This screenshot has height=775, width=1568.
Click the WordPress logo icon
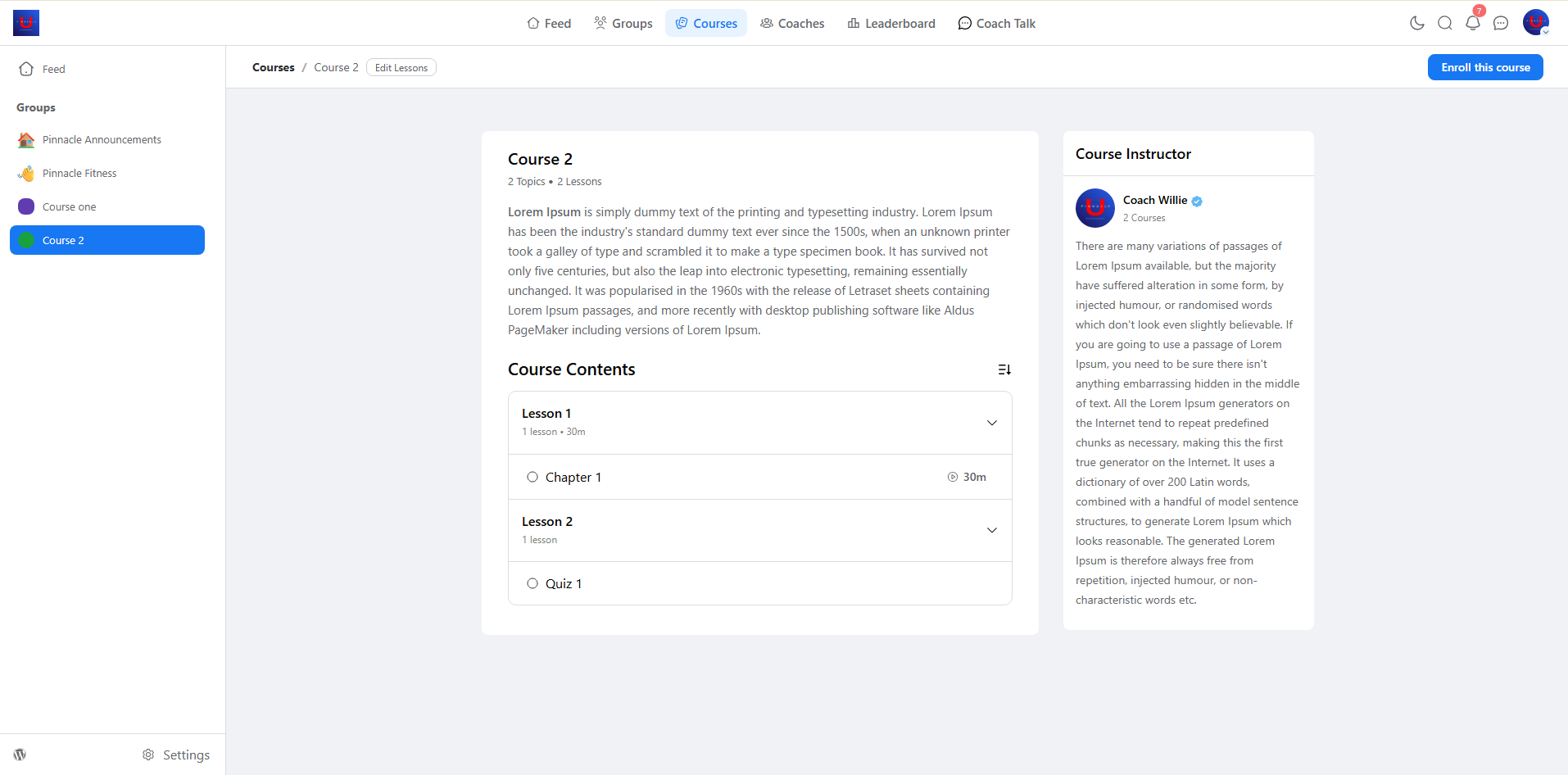coord(20,755)
